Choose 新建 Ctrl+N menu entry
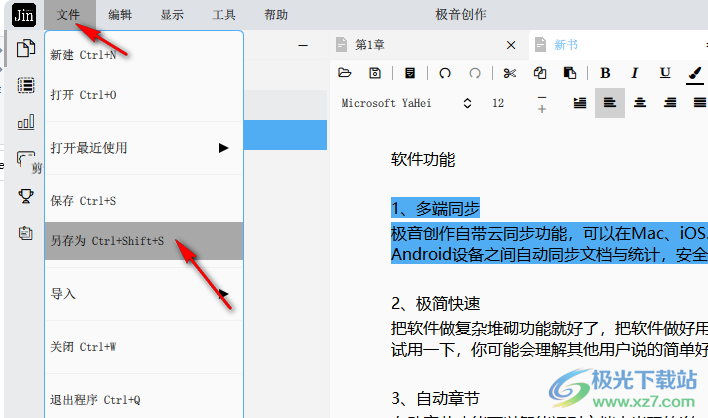Screen dimensions: 708x418 [144, 55]
